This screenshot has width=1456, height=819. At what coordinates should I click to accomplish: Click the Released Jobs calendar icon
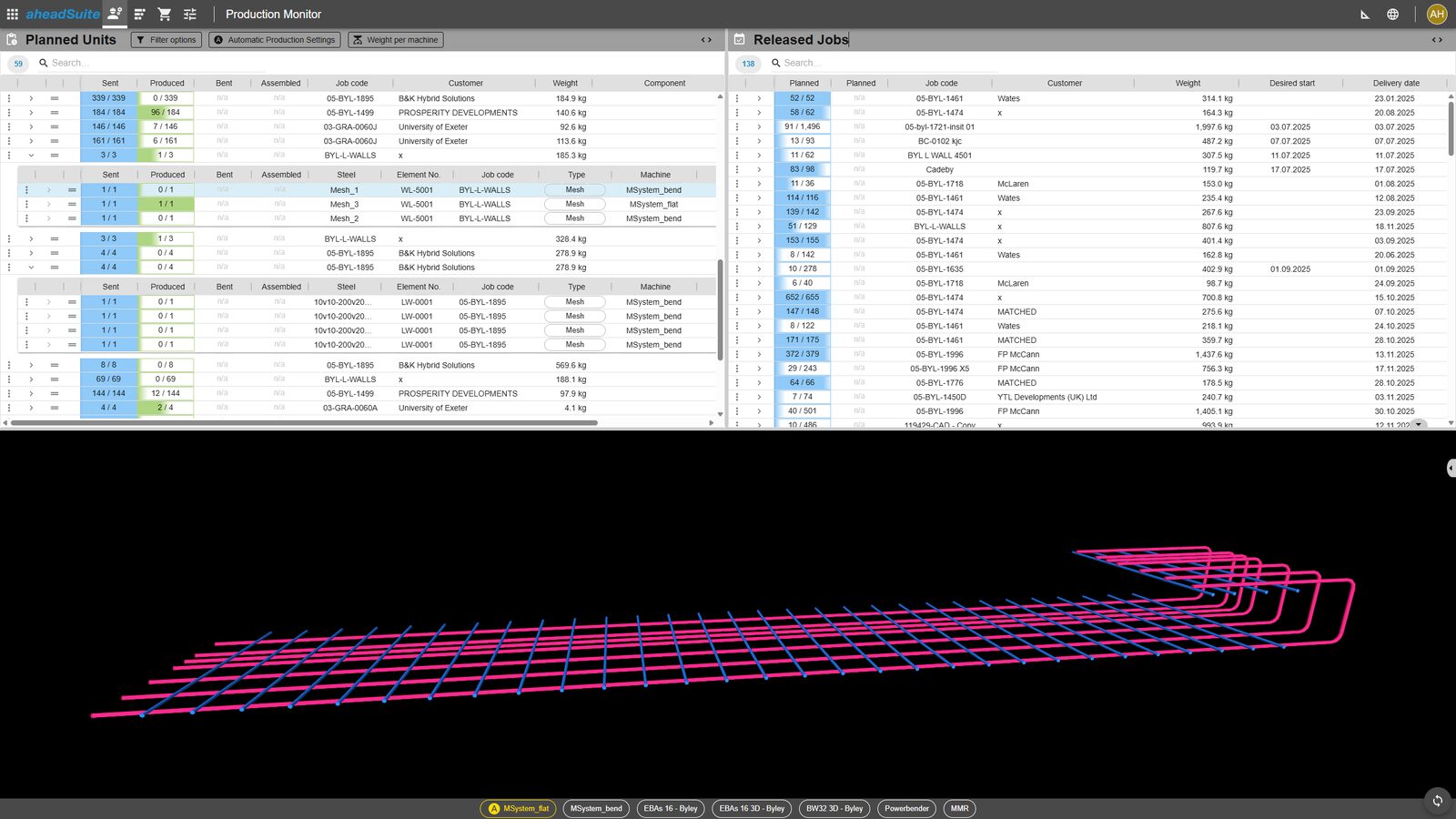tap(739, 39)
